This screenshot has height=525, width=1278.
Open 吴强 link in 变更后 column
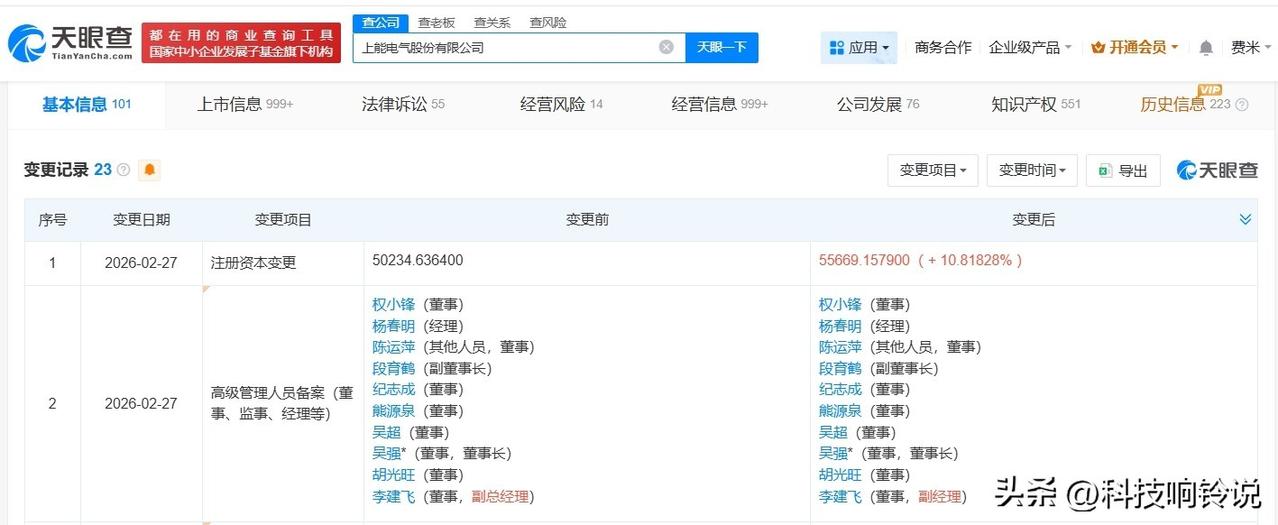pyautogui.click(x=833, y=453)
